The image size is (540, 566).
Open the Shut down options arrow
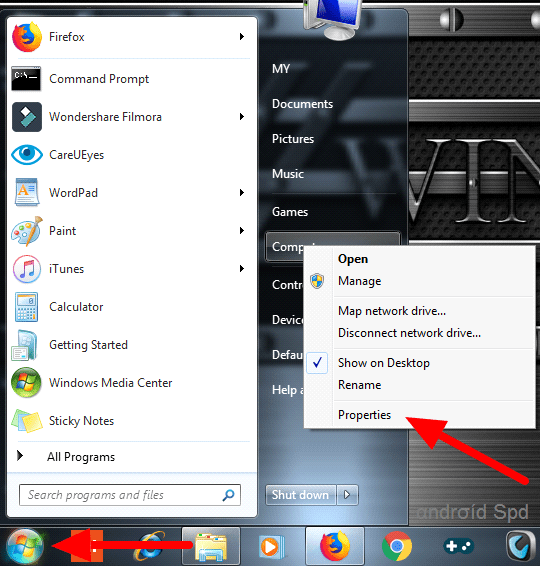(x=347, y=495)
